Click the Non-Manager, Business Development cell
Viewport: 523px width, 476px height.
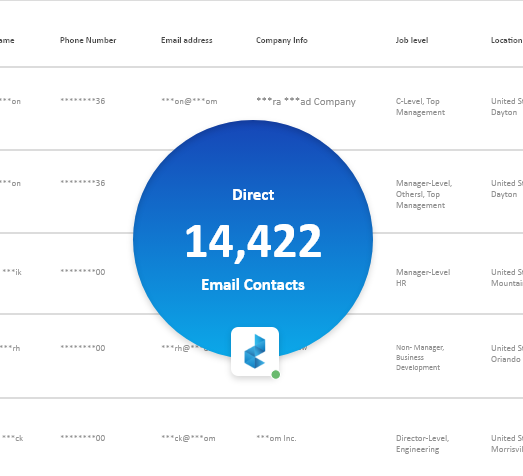point(420,358)
